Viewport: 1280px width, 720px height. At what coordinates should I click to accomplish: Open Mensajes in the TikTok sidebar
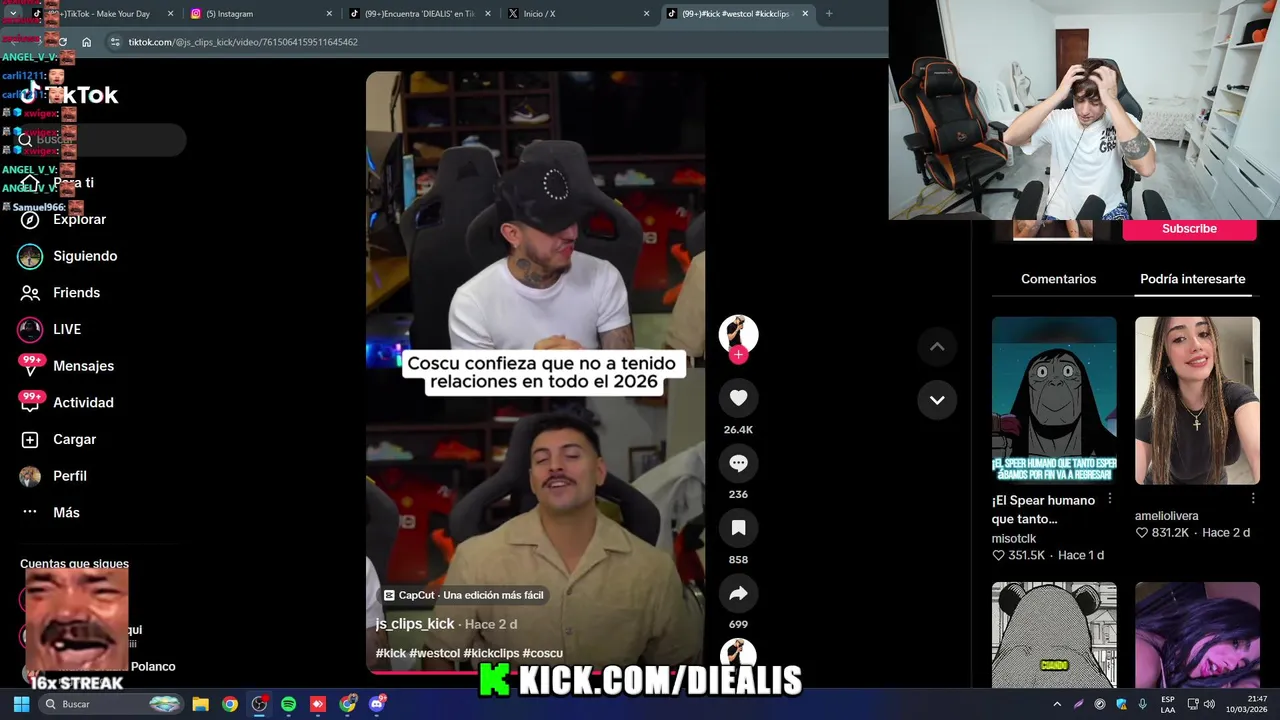click(x=83, y=366)
